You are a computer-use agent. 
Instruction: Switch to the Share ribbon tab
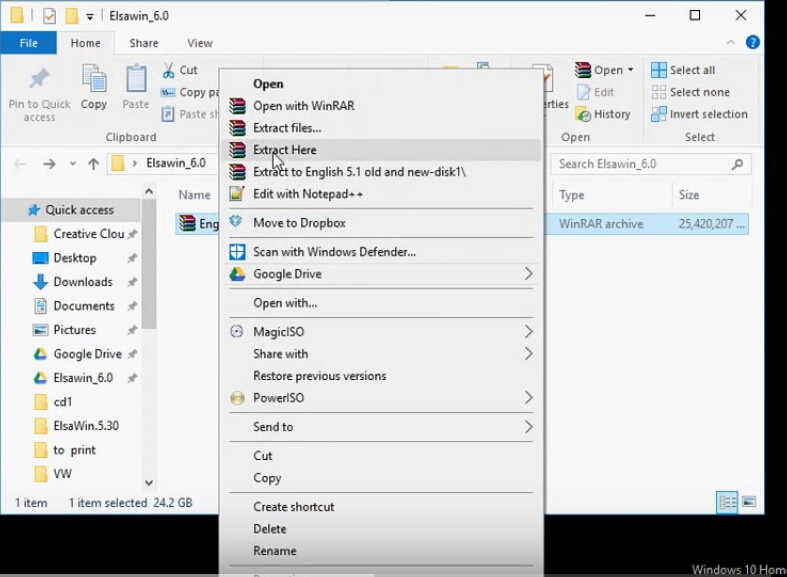[x=144, y=43]
